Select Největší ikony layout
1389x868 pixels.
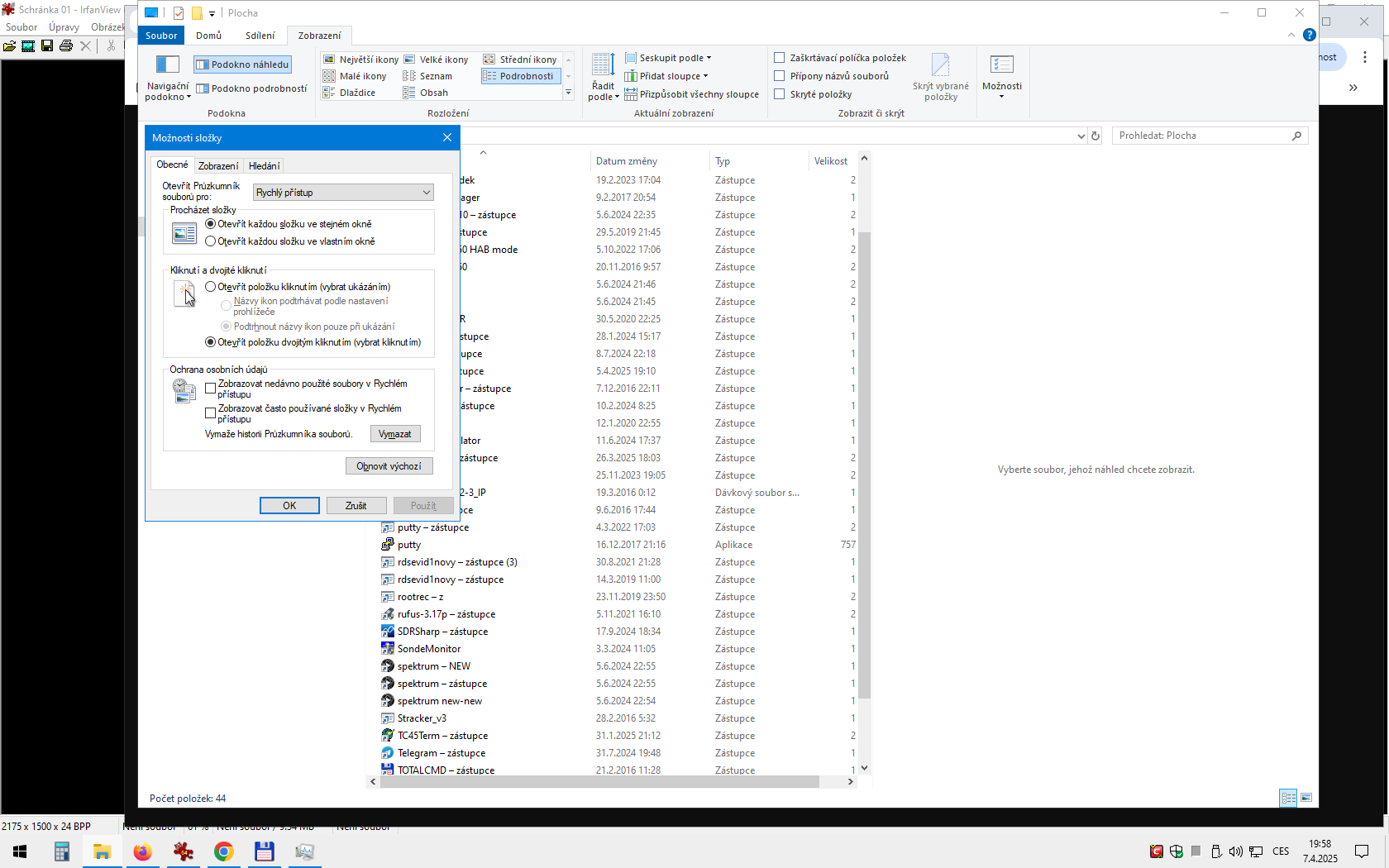pyautogui.click(x=360, y=60)
